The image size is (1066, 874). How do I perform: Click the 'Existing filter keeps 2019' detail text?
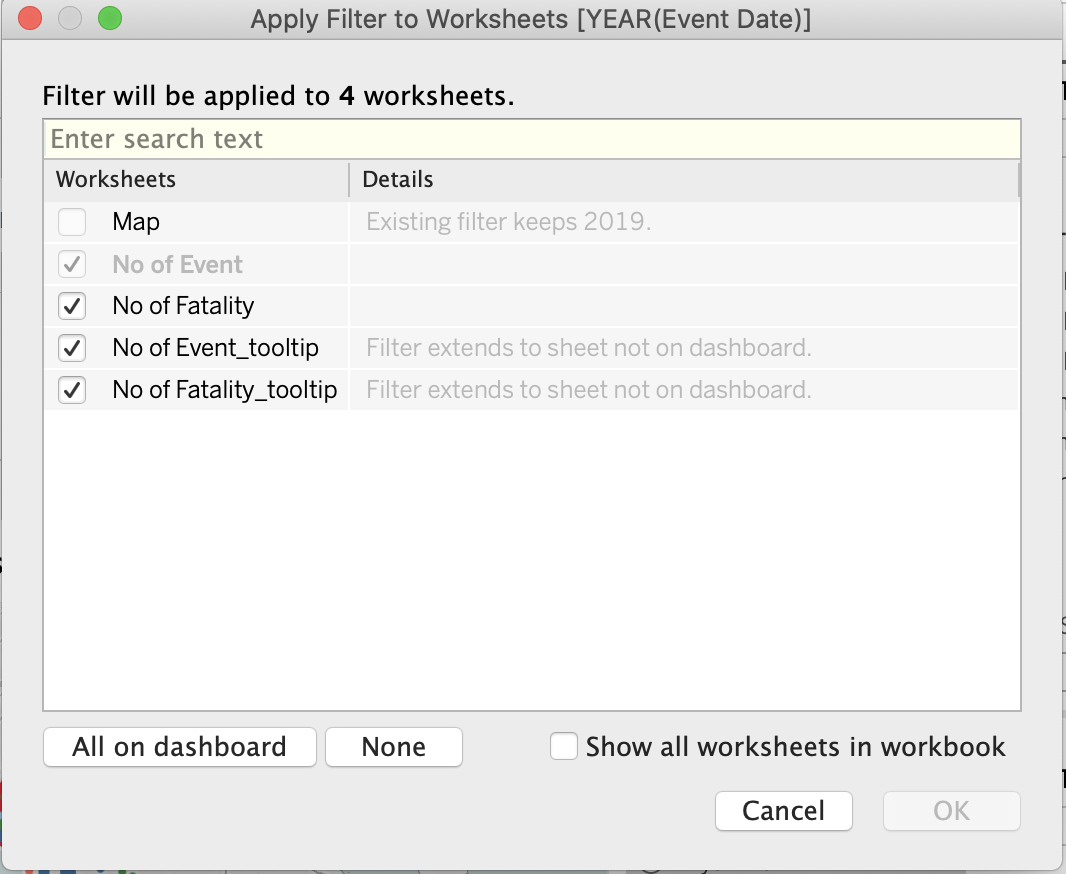(x=508, y=222)
